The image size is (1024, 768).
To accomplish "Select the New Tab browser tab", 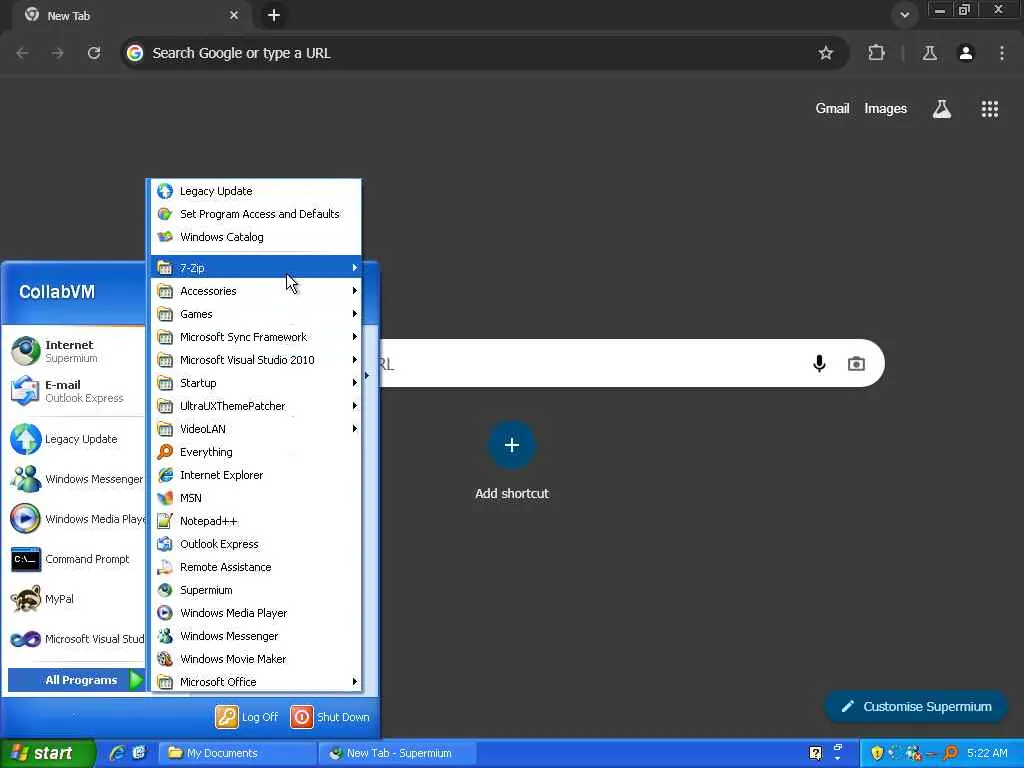I will (131, 15).
